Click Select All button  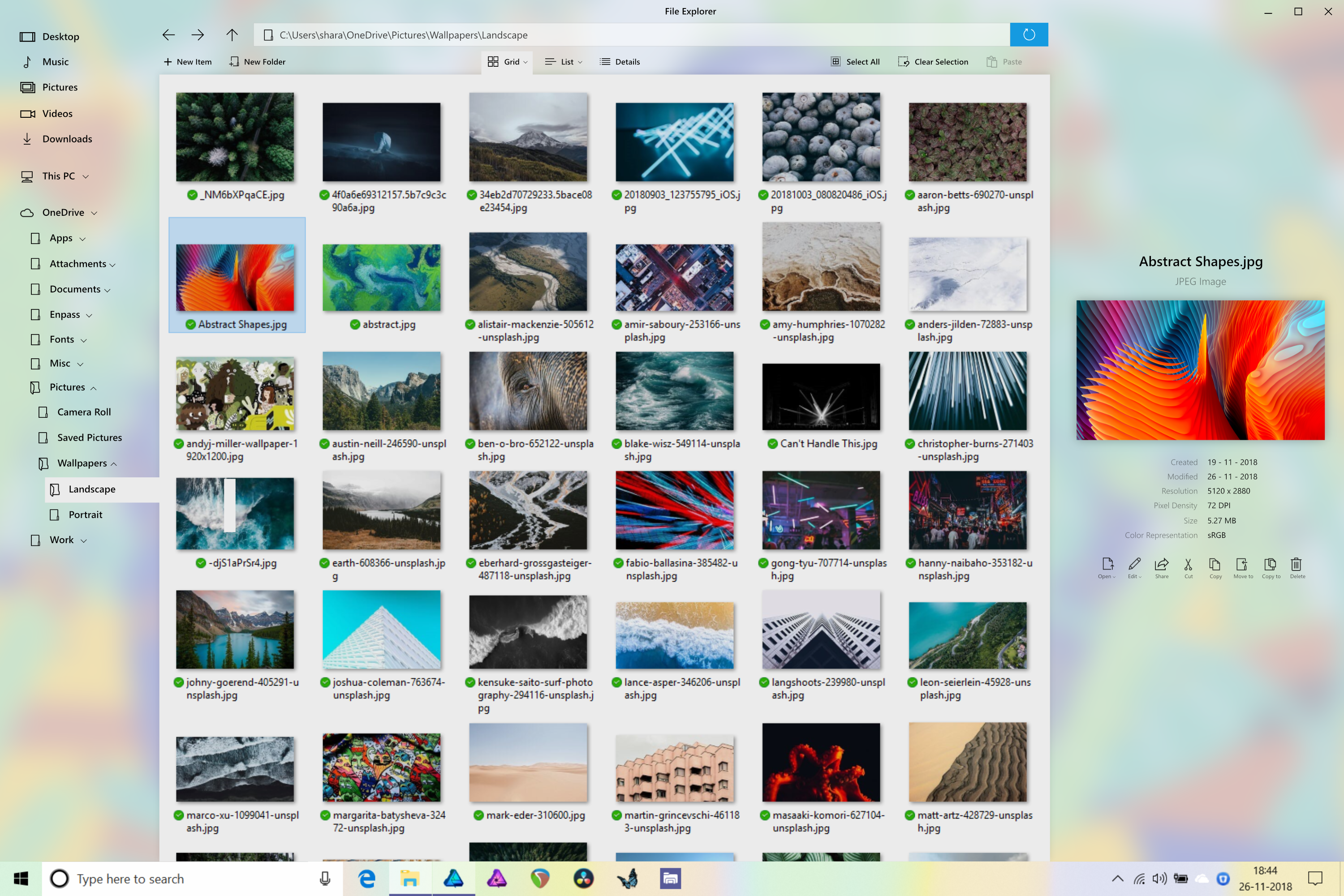coord(855,62)
